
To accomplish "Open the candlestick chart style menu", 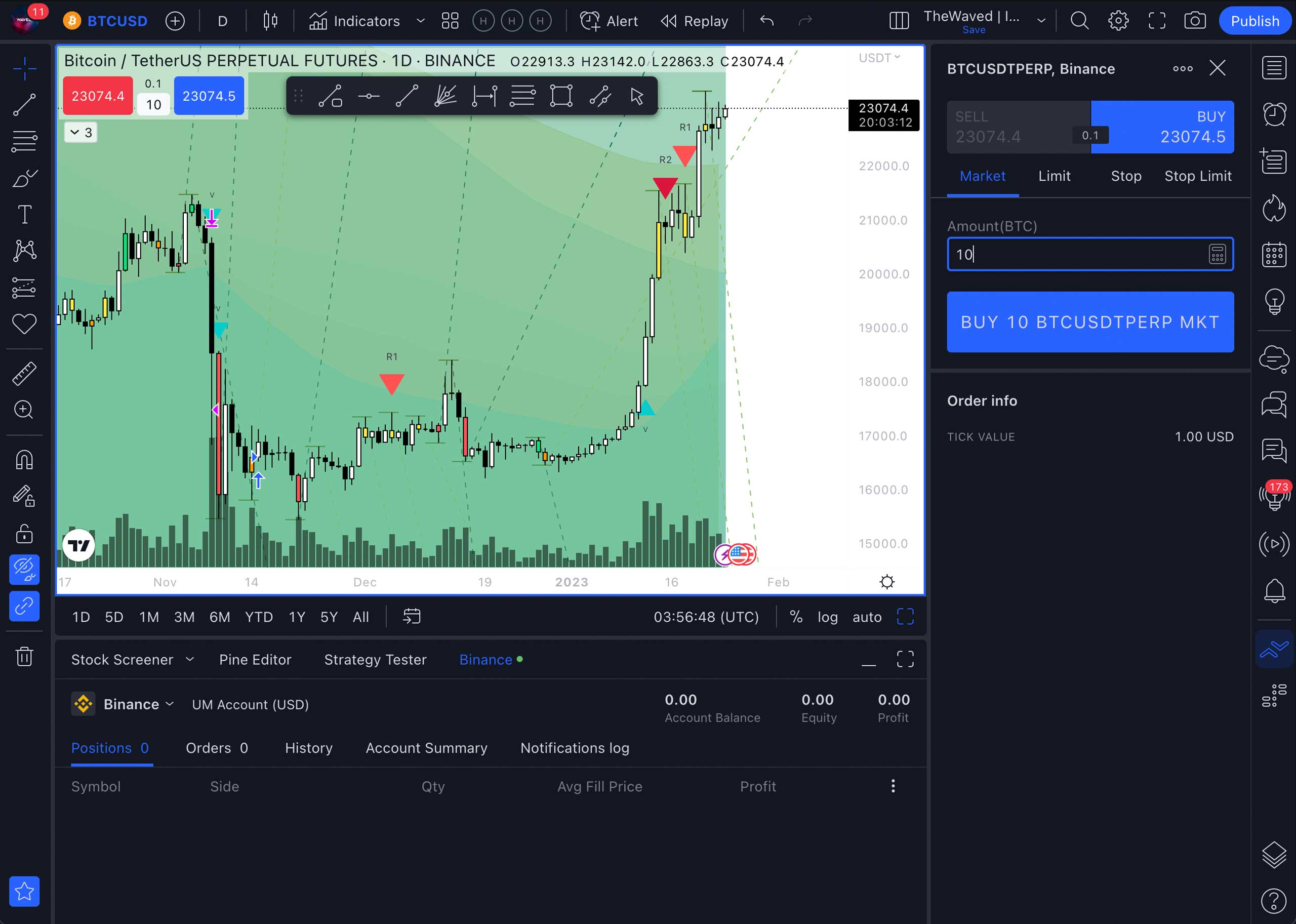I will [x=270, y=21].
